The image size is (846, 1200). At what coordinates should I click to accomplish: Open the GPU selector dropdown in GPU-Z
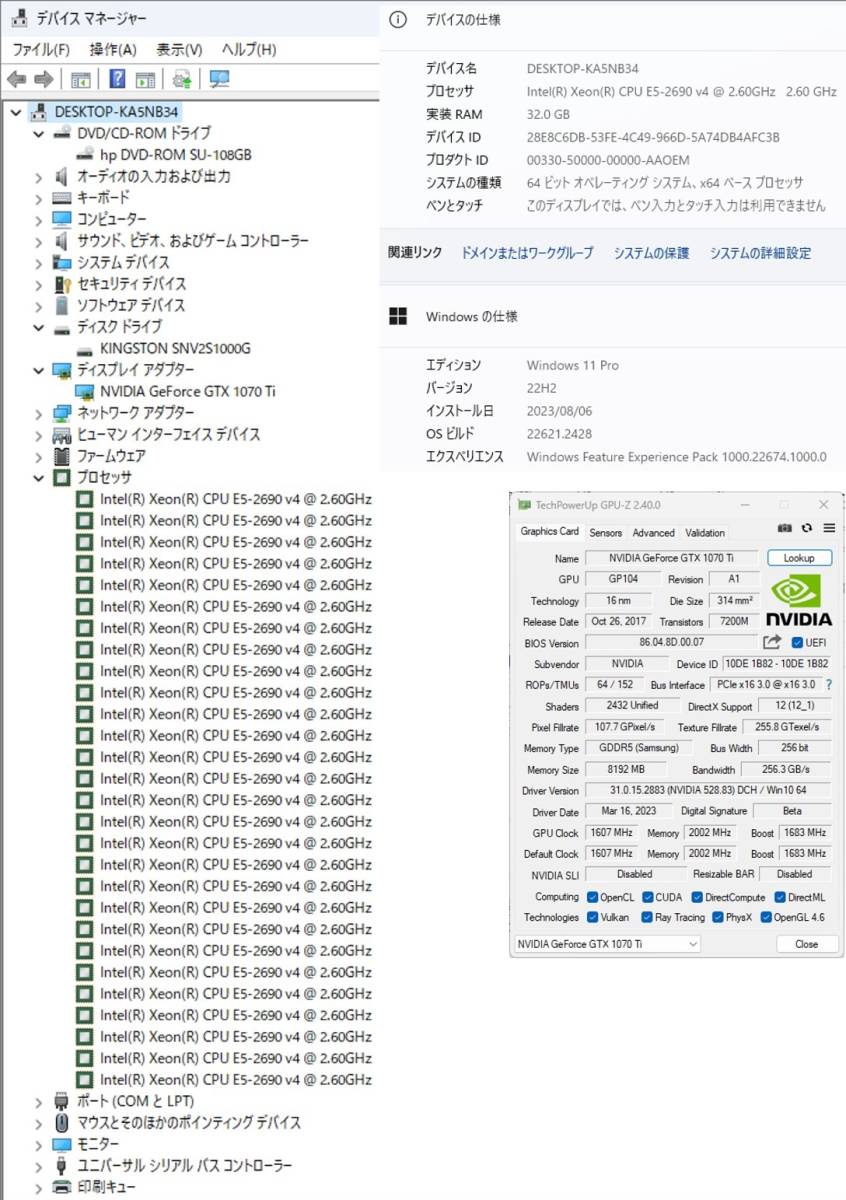point(608,944)
